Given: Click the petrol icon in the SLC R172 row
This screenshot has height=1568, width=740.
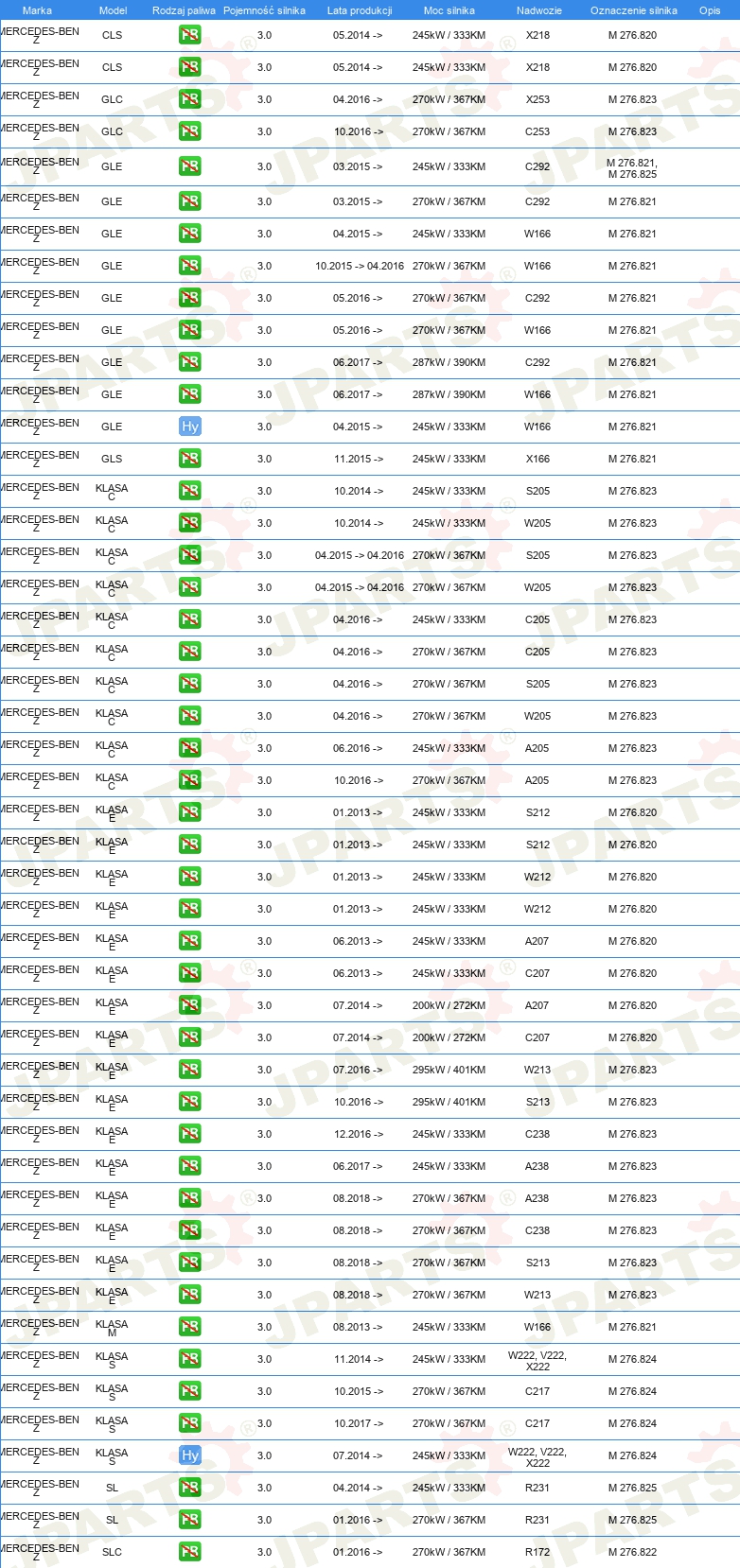Looking at the screenshot, I should click(x=190, y=1552).
